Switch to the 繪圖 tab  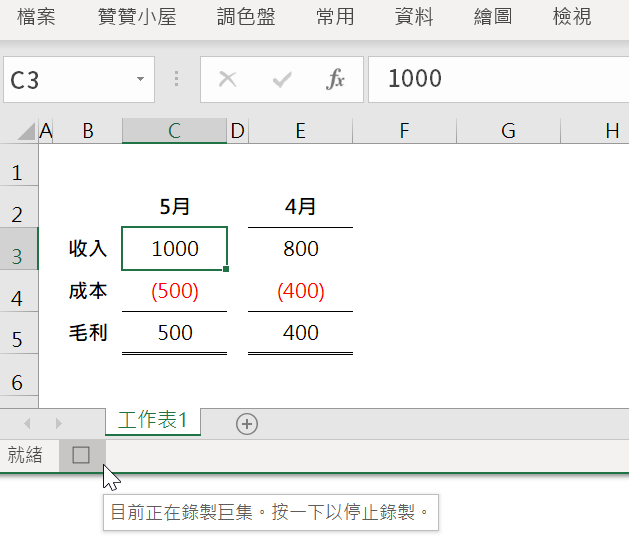click(493, 17)
